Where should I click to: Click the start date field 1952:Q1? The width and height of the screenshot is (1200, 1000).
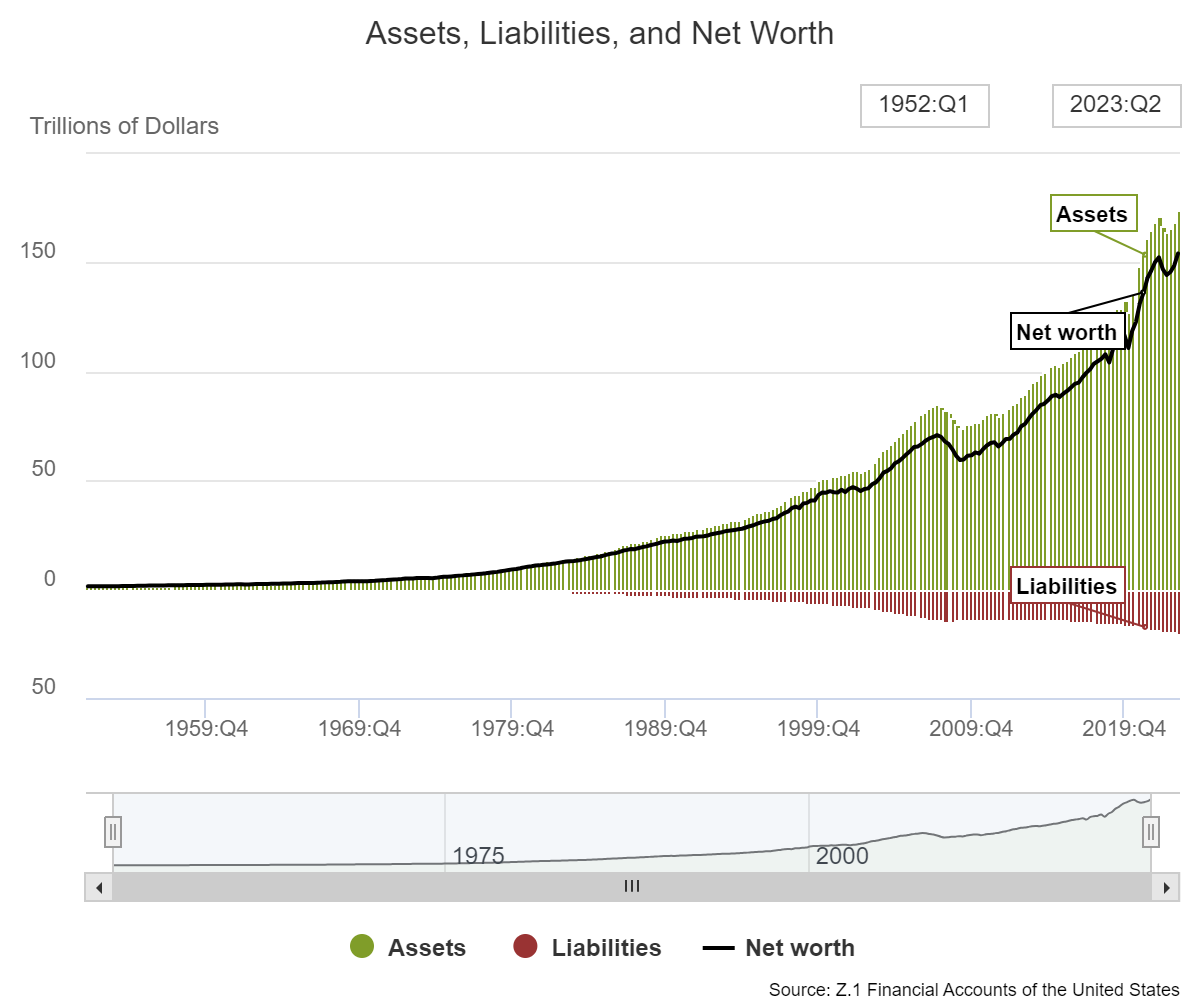pos(924,105)
